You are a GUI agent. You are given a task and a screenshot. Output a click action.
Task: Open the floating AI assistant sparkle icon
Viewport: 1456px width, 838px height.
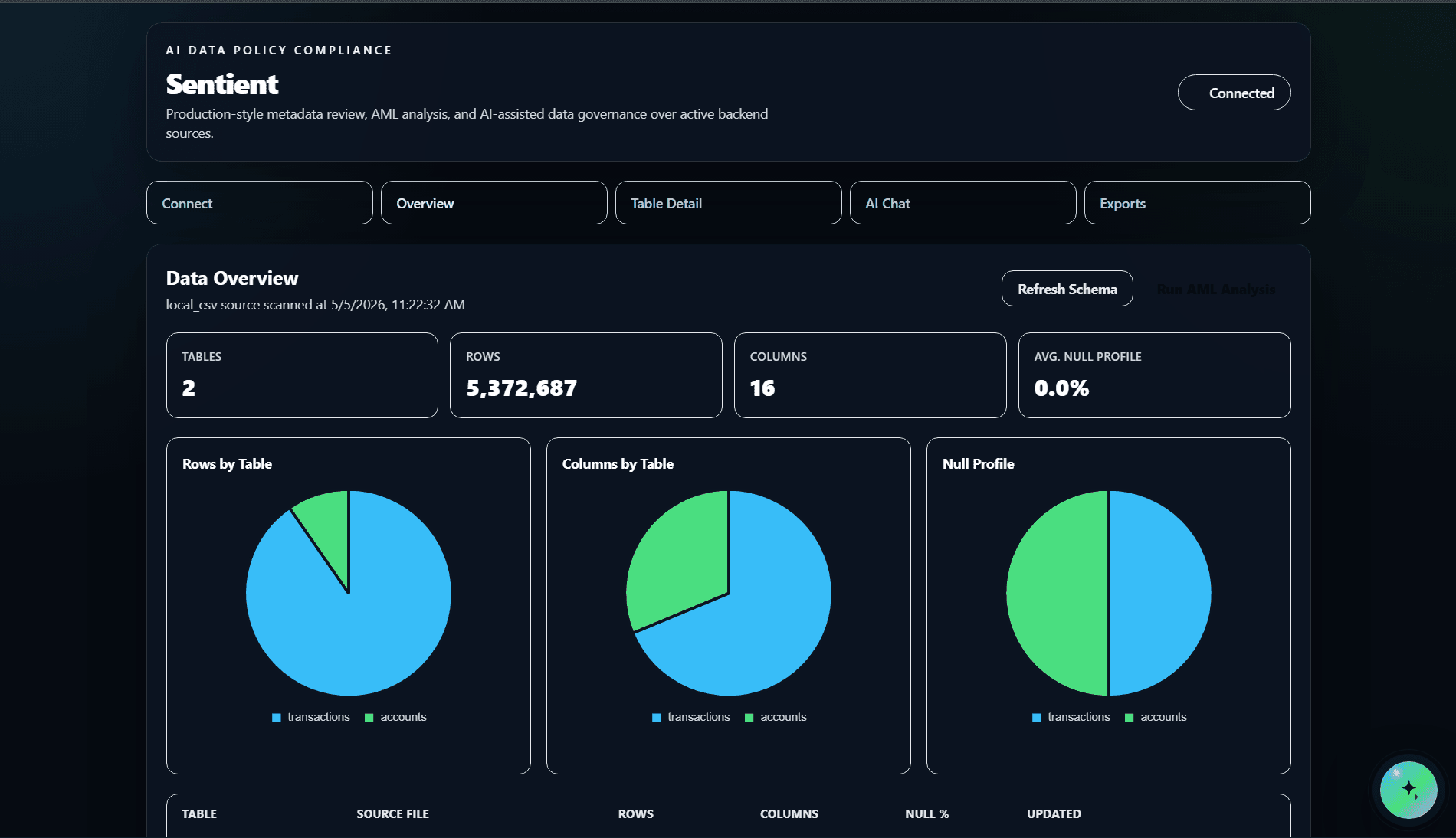tap(1408, 790)
